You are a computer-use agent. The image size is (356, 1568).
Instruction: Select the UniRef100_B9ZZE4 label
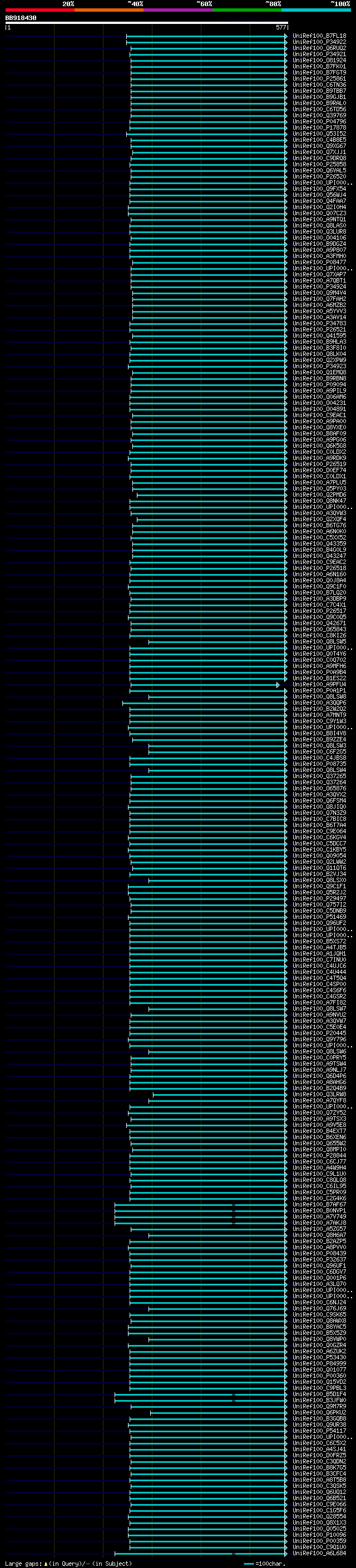click(319, 739)
